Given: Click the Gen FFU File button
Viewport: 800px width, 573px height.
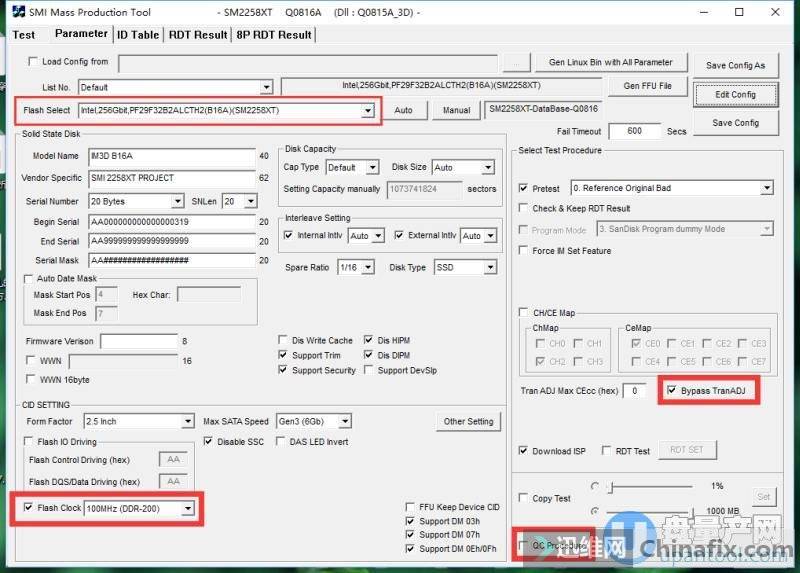Looking at the screenshot, I should coord(647,86).
